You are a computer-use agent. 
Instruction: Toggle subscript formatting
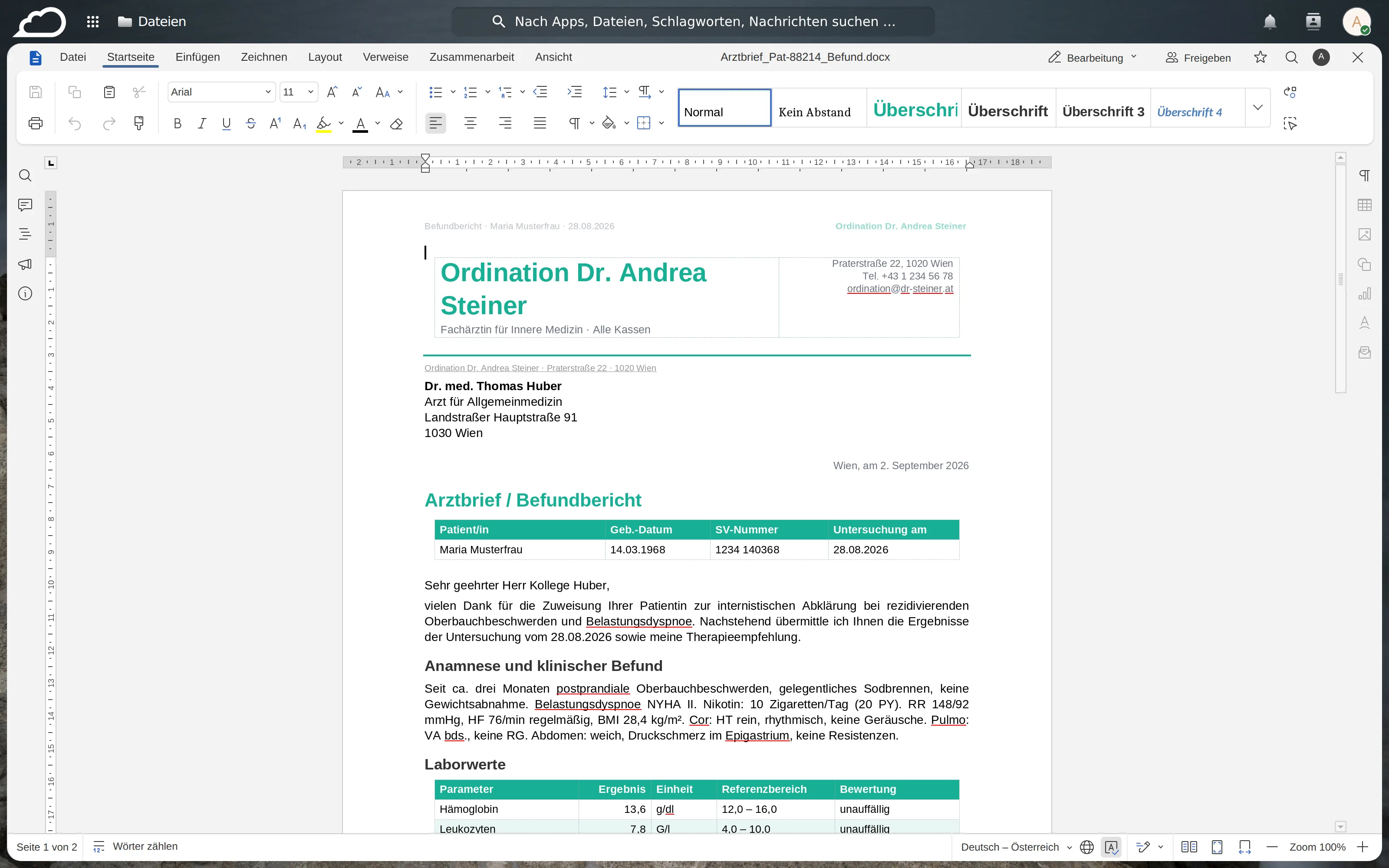(300, 123)
